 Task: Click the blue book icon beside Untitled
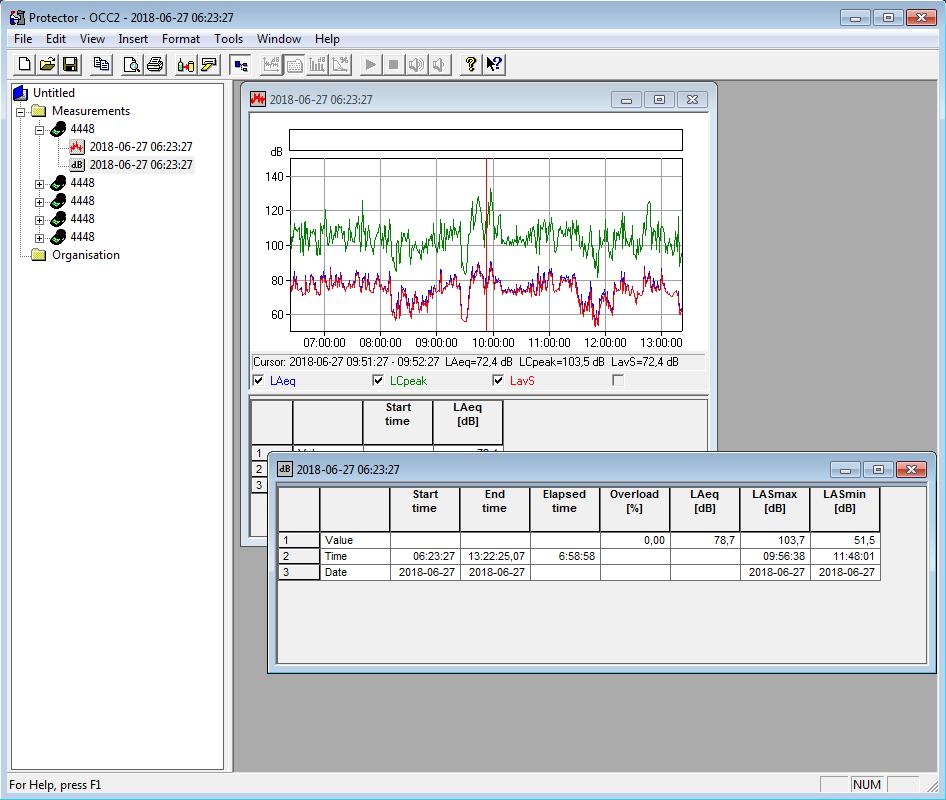pos(21,93)
